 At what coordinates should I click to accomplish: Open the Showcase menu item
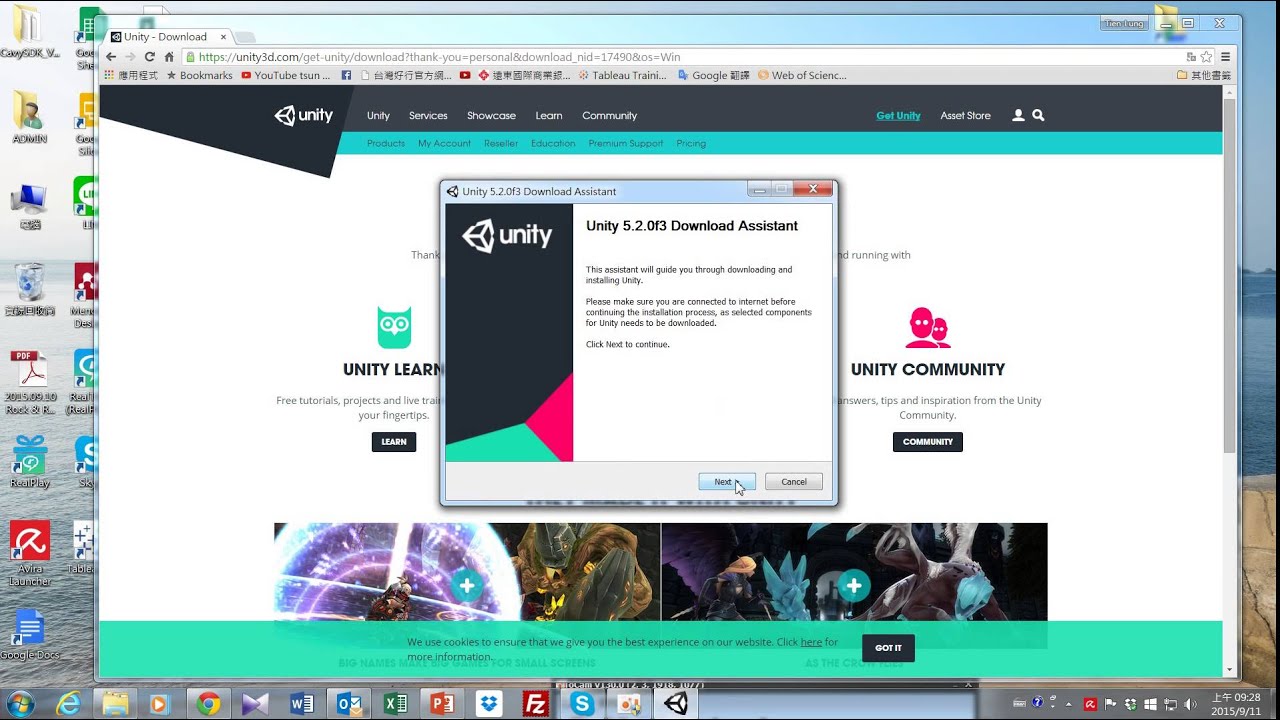coord(491,116)
